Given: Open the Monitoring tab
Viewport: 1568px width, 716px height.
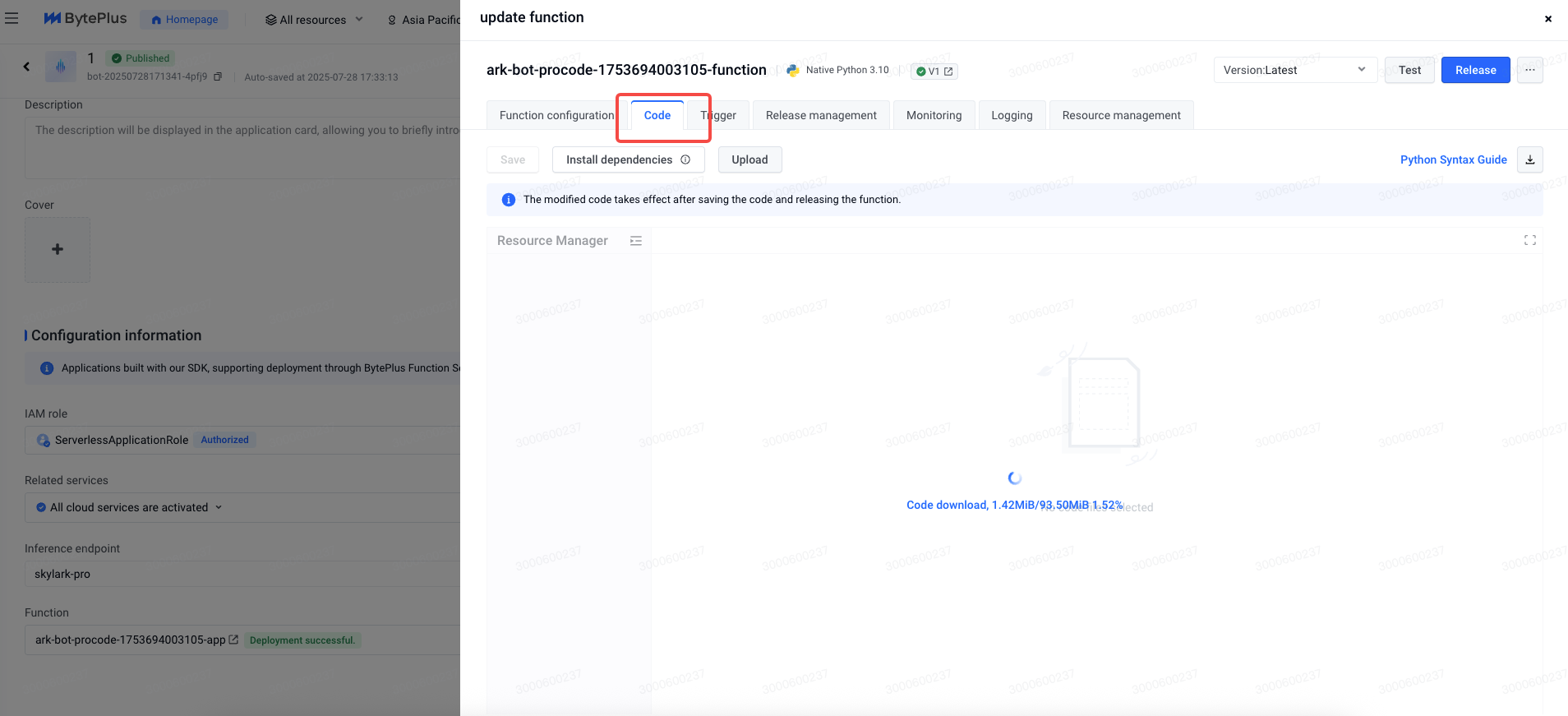Looking at the screenshot, I should click(934, 115).
